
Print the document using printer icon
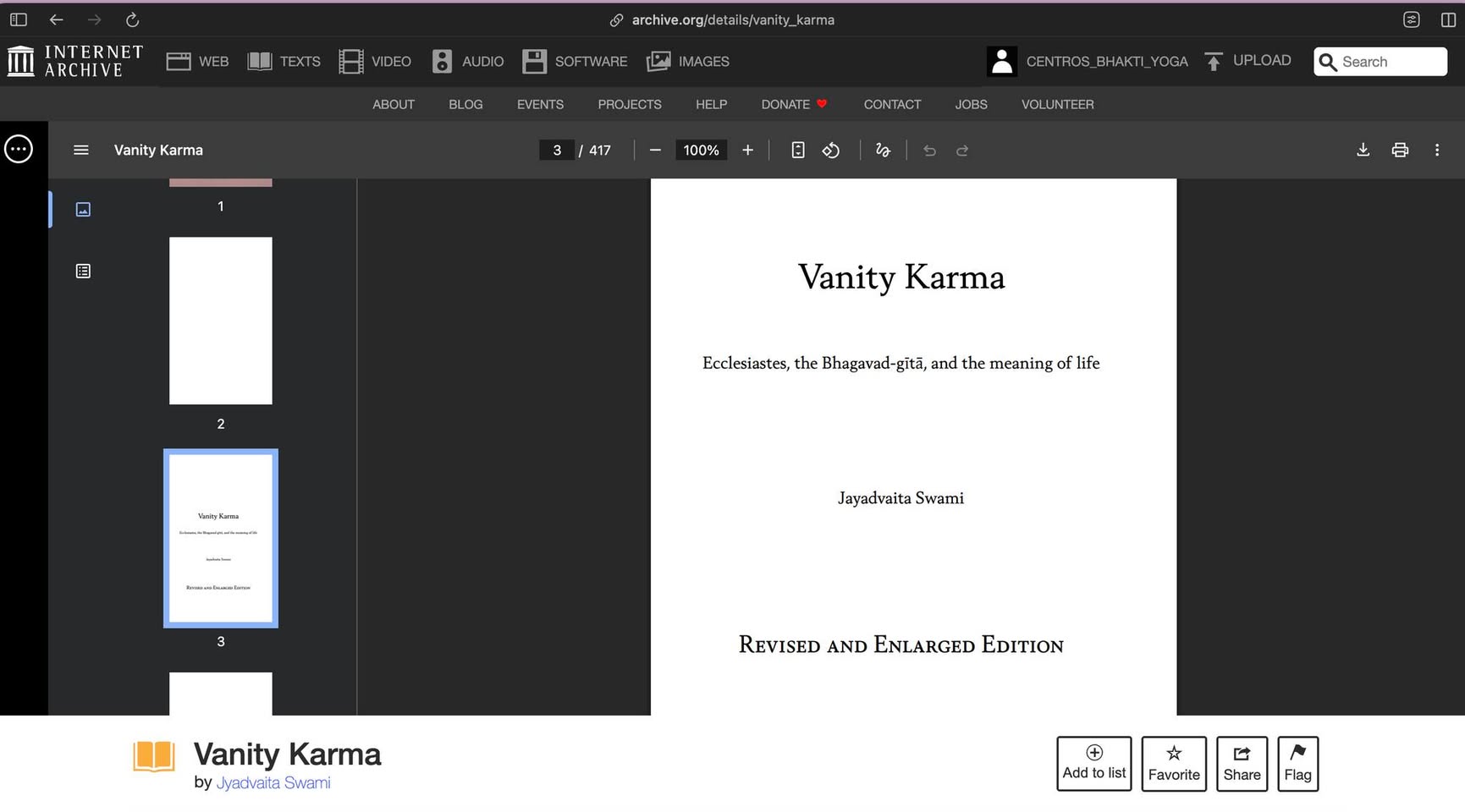(1400, 150)
